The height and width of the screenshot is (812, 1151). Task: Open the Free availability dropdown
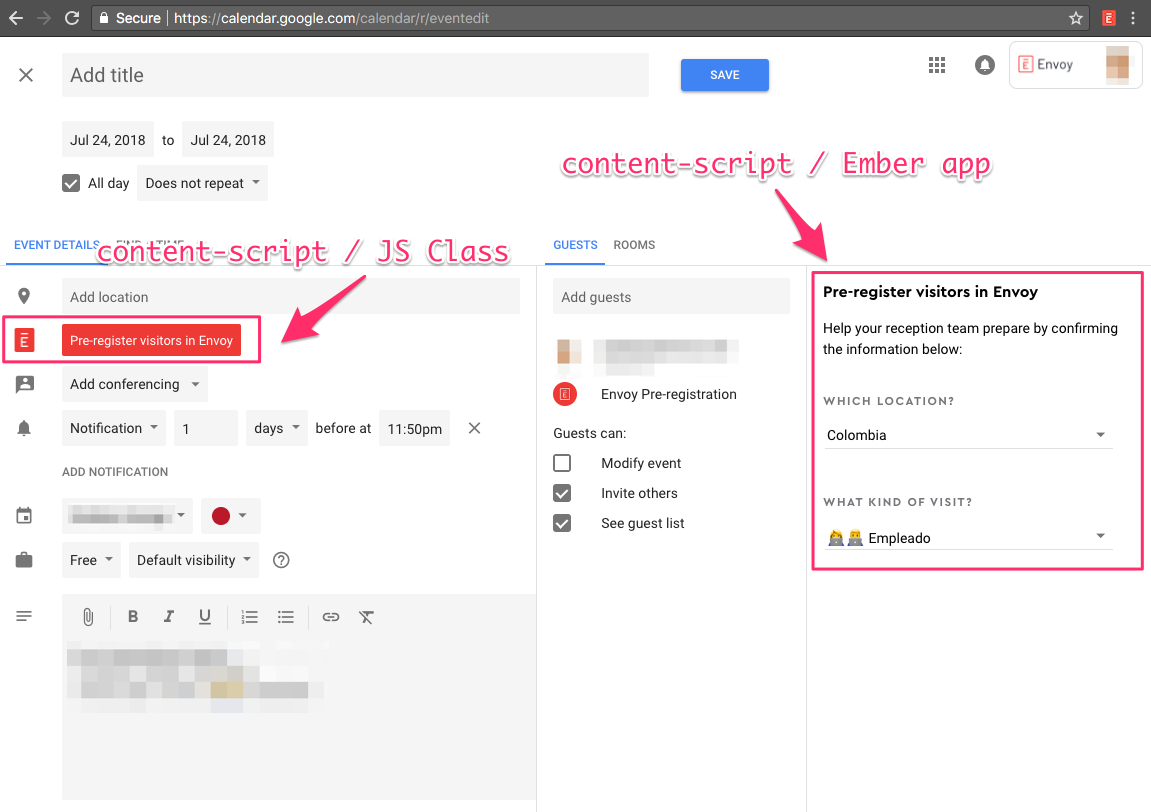(x=91, y=560)
